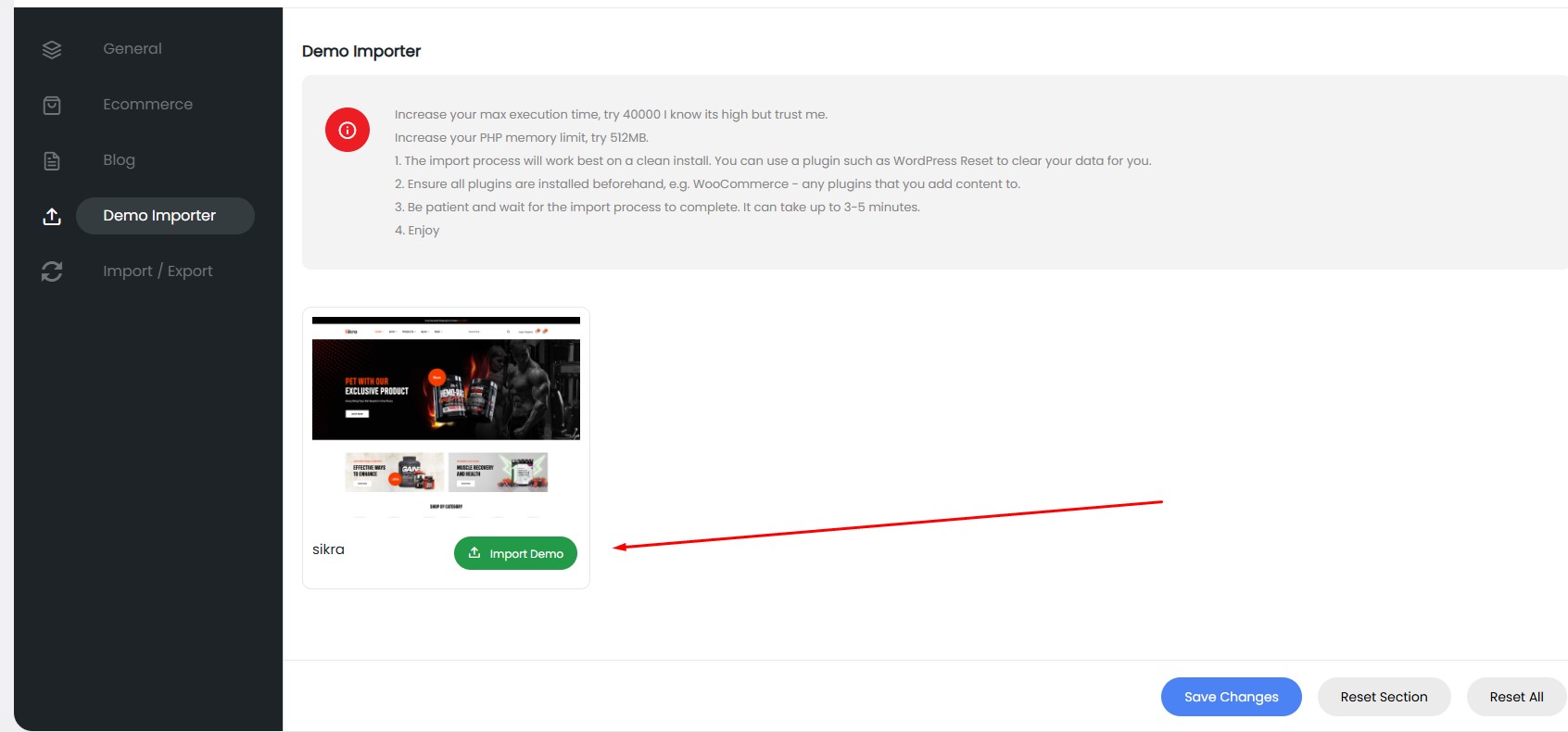This screenshot has width=1568, height=732.
Task: Click the Reset Section button
Action: tap(1384, 697)
